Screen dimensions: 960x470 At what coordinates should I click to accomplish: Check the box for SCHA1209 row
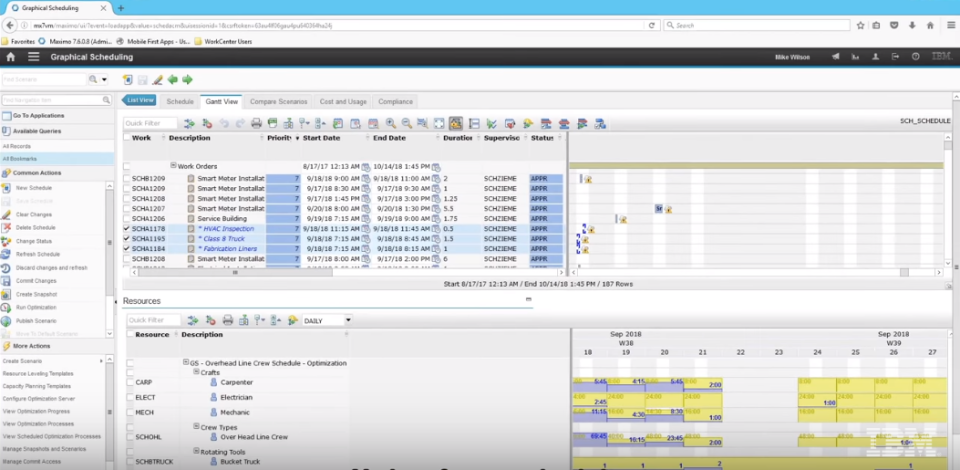tap(127, 188)
